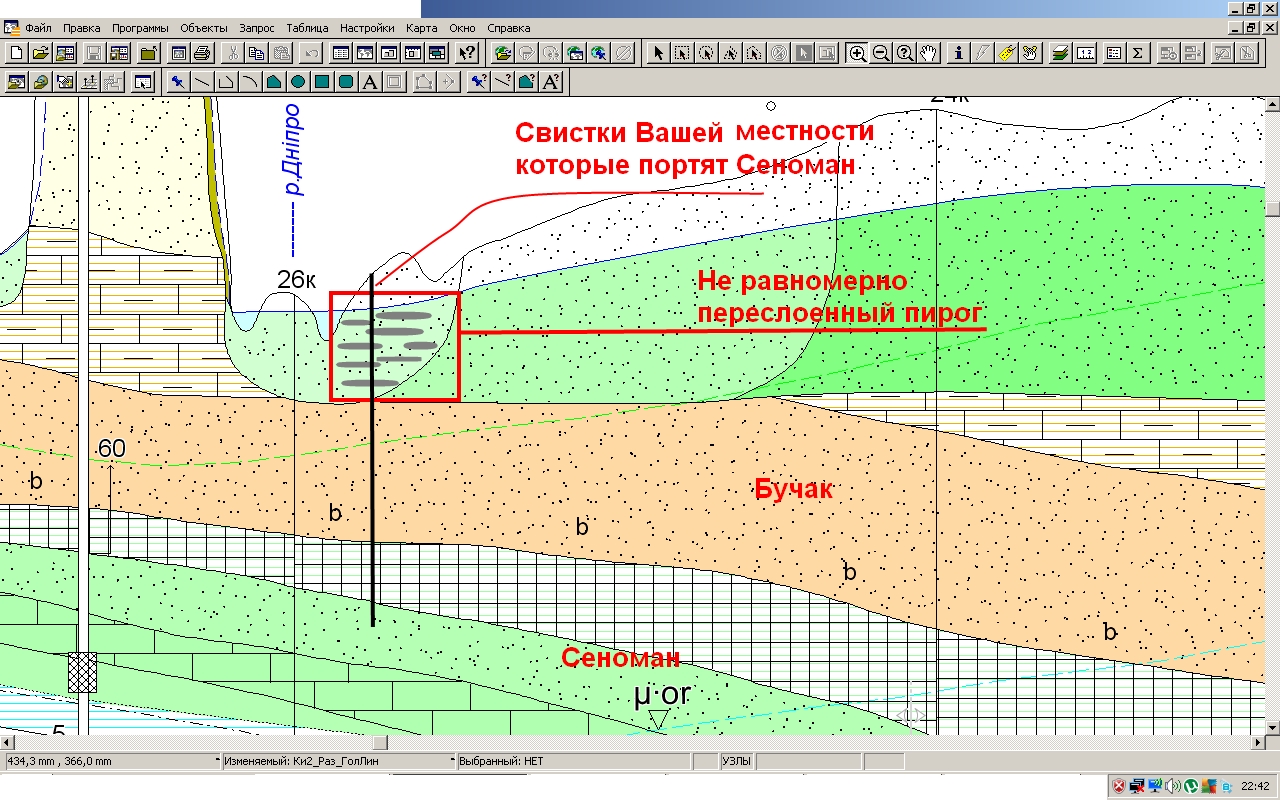Viewport: 1280px width, 800px height.
Task: Click the context Help pointer icon
Action: point(467,53)
